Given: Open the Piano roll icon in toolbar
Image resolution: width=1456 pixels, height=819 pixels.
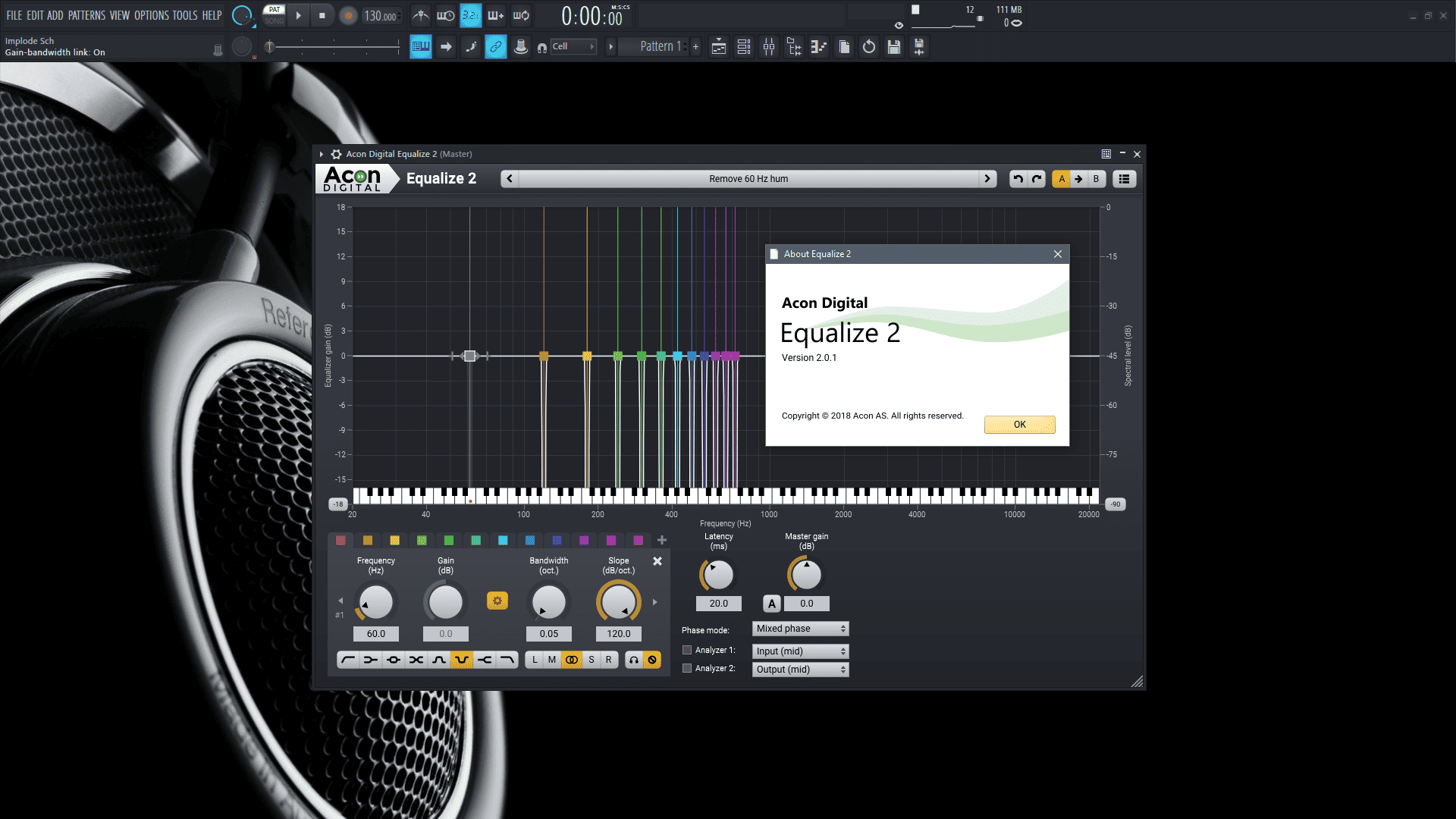Looking at the screenshot, I should tap(819, 47).
